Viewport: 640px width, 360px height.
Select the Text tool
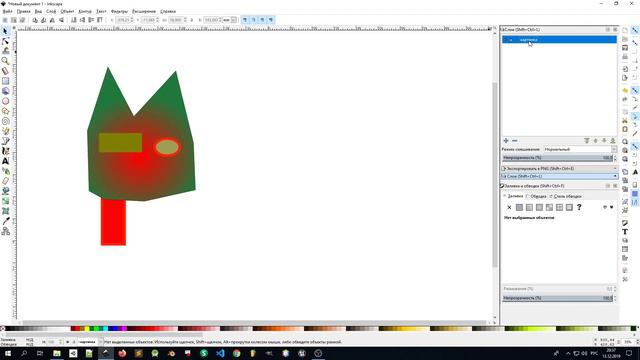pos(5,161)
